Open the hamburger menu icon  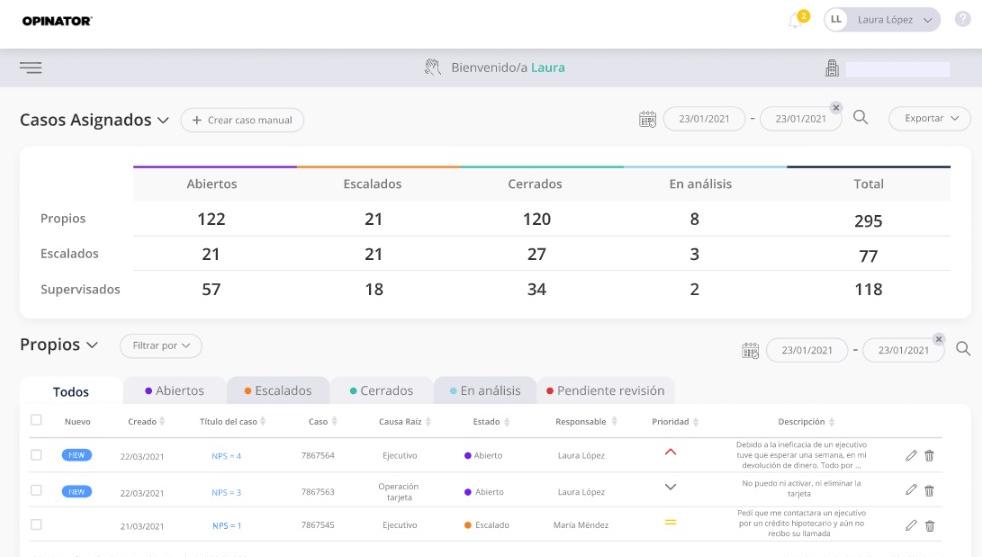pos(31,68)
